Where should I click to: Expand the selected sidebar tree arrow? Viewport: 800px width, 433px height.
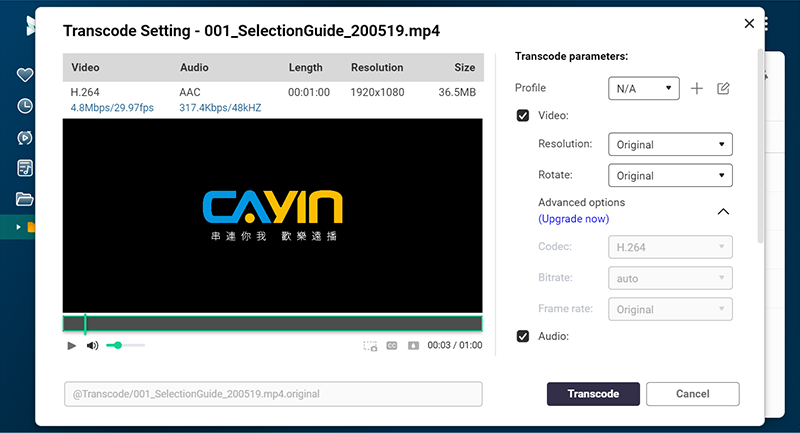(18, 227)
